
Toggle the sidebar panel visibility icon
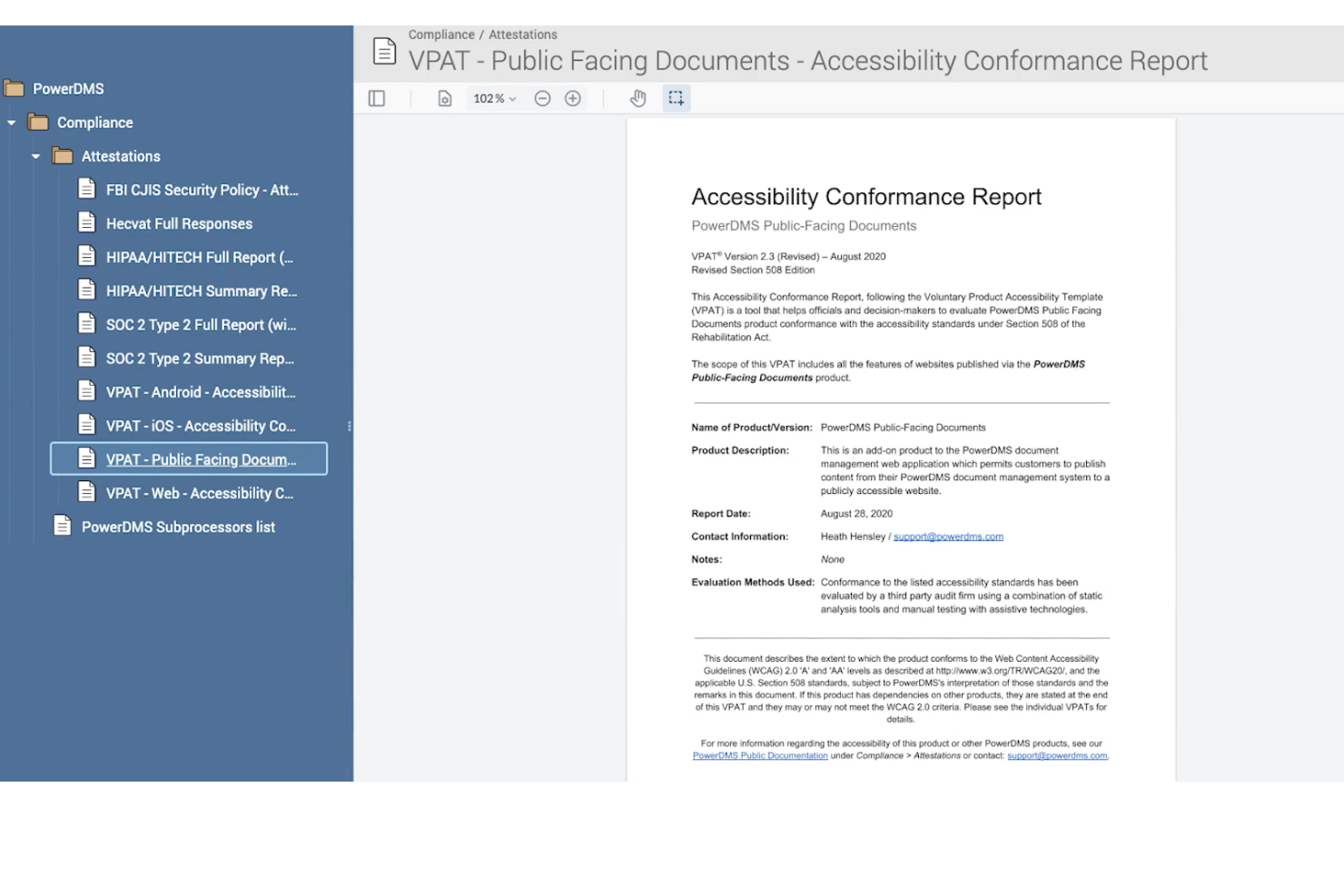pyautogui.click(x=377, y=98)
